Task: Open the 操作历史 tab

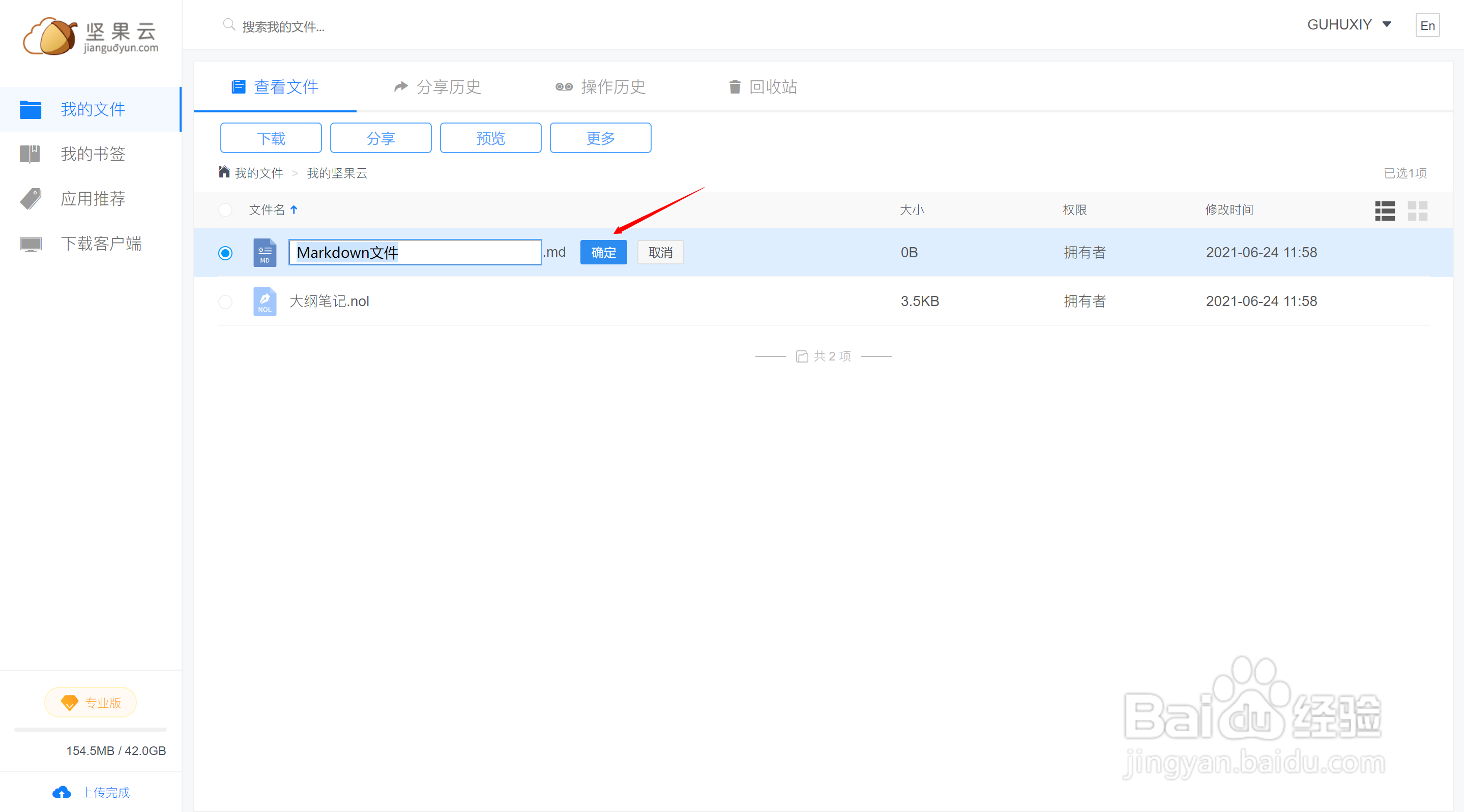Action: (600, 87)
